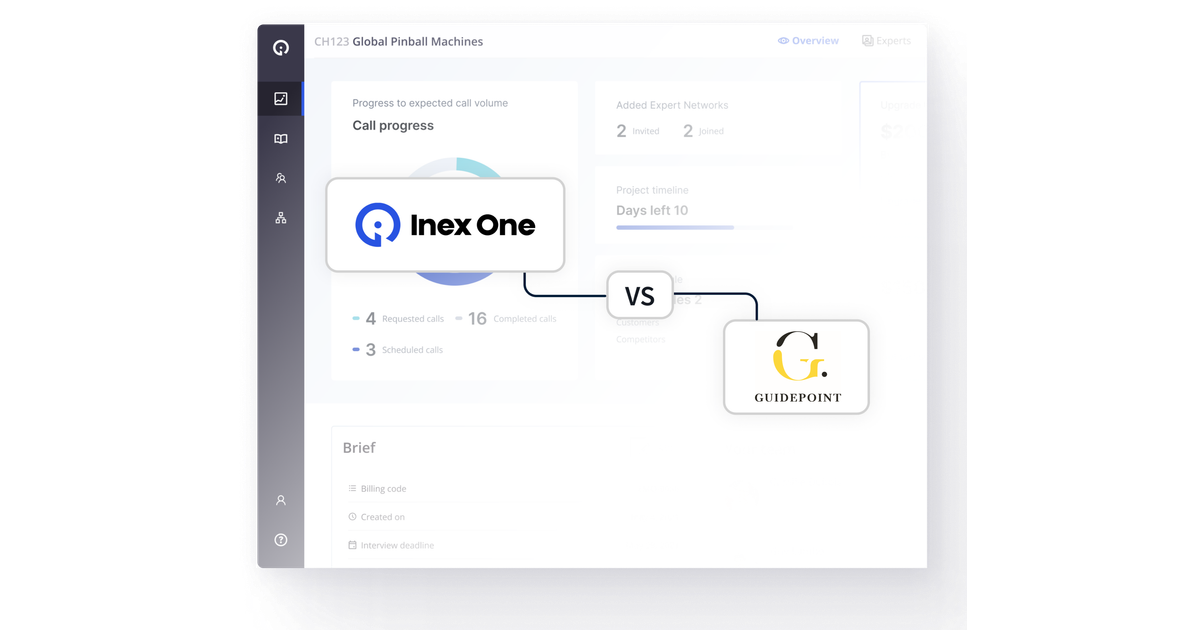The width and height of the screenshot is (1200, 630).
Task: Click the help question mark icon
Action: (x=281, y=540)
